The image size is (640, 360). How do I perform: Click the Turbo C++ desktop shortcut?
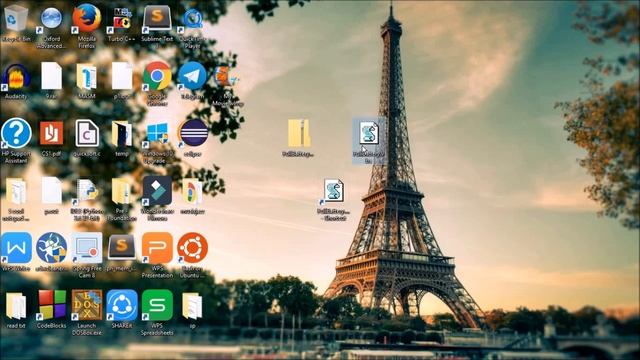click(x=122, y=20)
